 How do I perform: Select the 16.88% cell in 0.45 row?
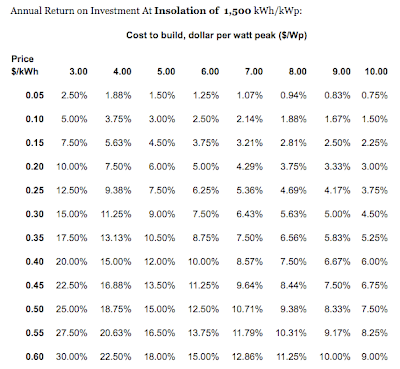click(116, 285)
